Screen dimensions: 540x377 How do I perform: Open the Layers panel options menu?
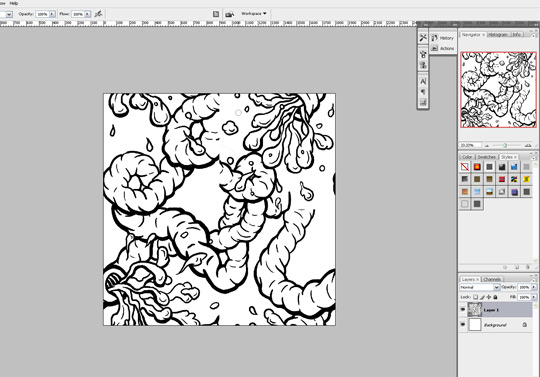(x=533, y=280)
